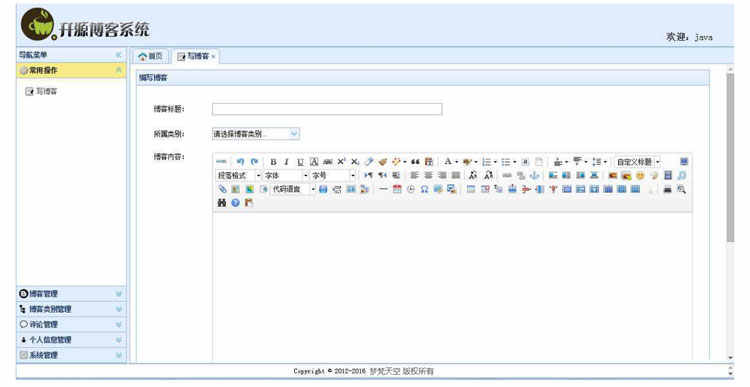Expand the 博客类别管理 accordion panel
The height and width of the screenshot is (387, 750).
point(71,309)
